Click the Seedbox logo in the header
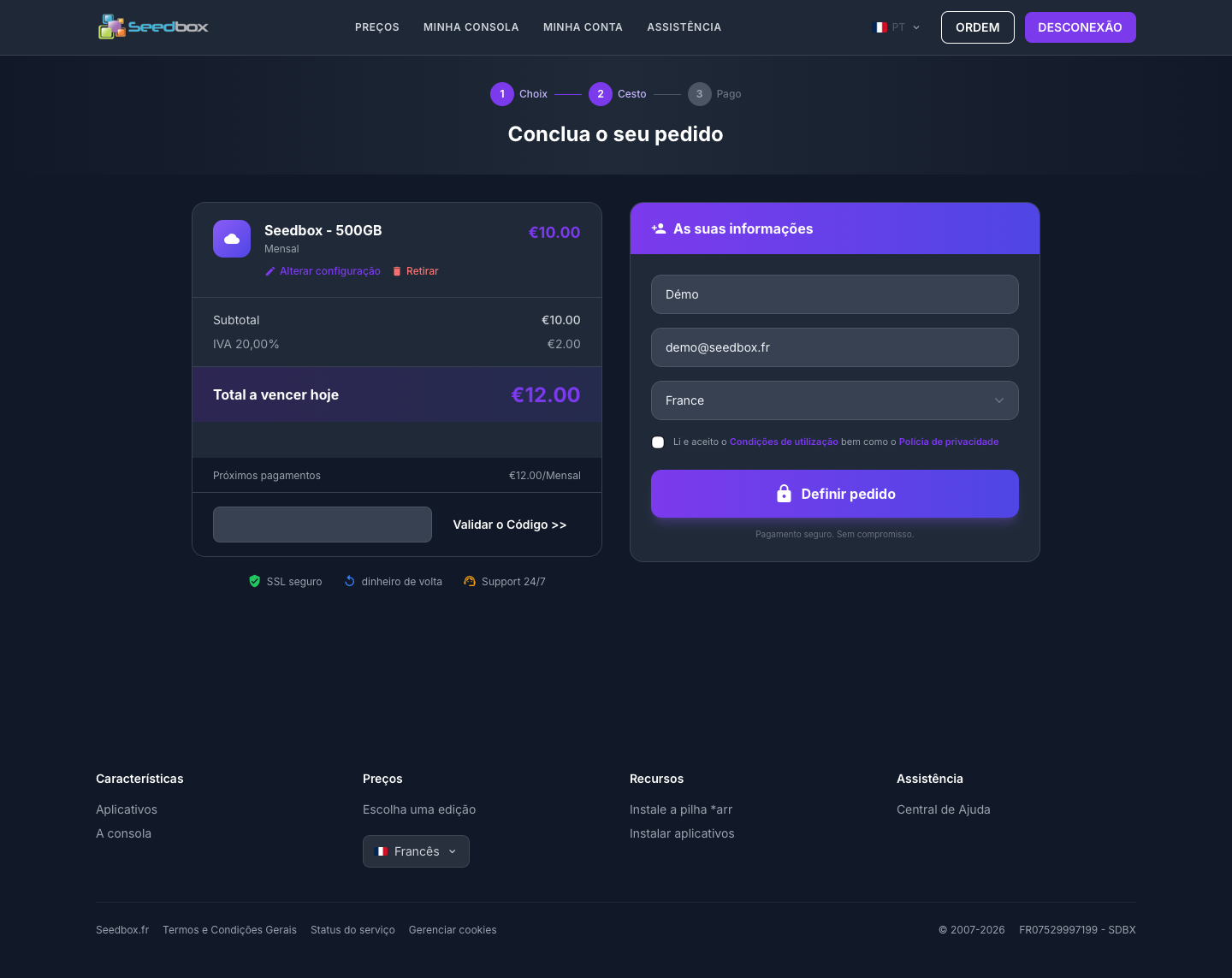The height and width of the screenshot is (978, 1232). click(x=153, y=27)
